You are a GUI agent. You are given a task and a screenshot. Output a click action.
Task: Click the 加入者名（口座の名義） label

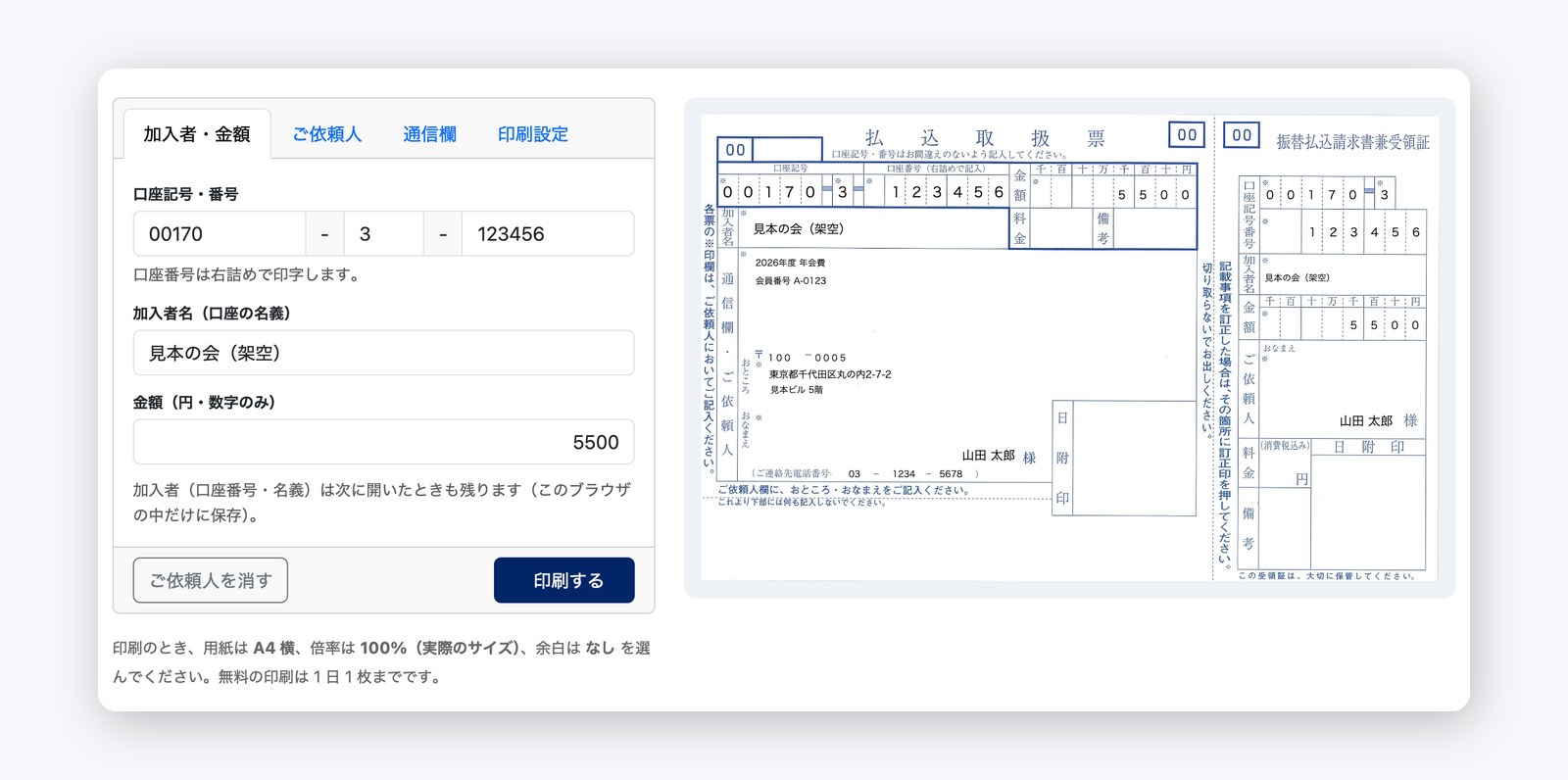(x=212, y=313)
